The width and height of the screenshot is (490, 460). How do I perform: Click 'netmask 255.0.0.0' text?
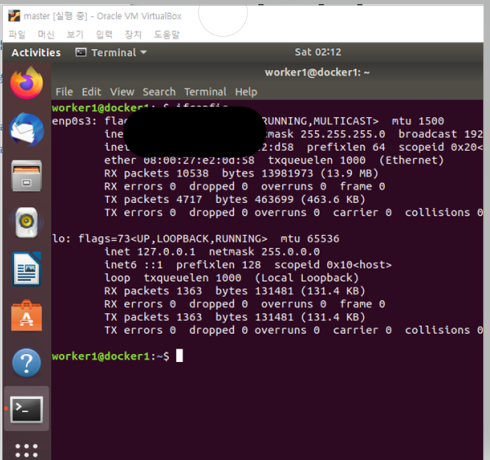[x=264, y=252]
